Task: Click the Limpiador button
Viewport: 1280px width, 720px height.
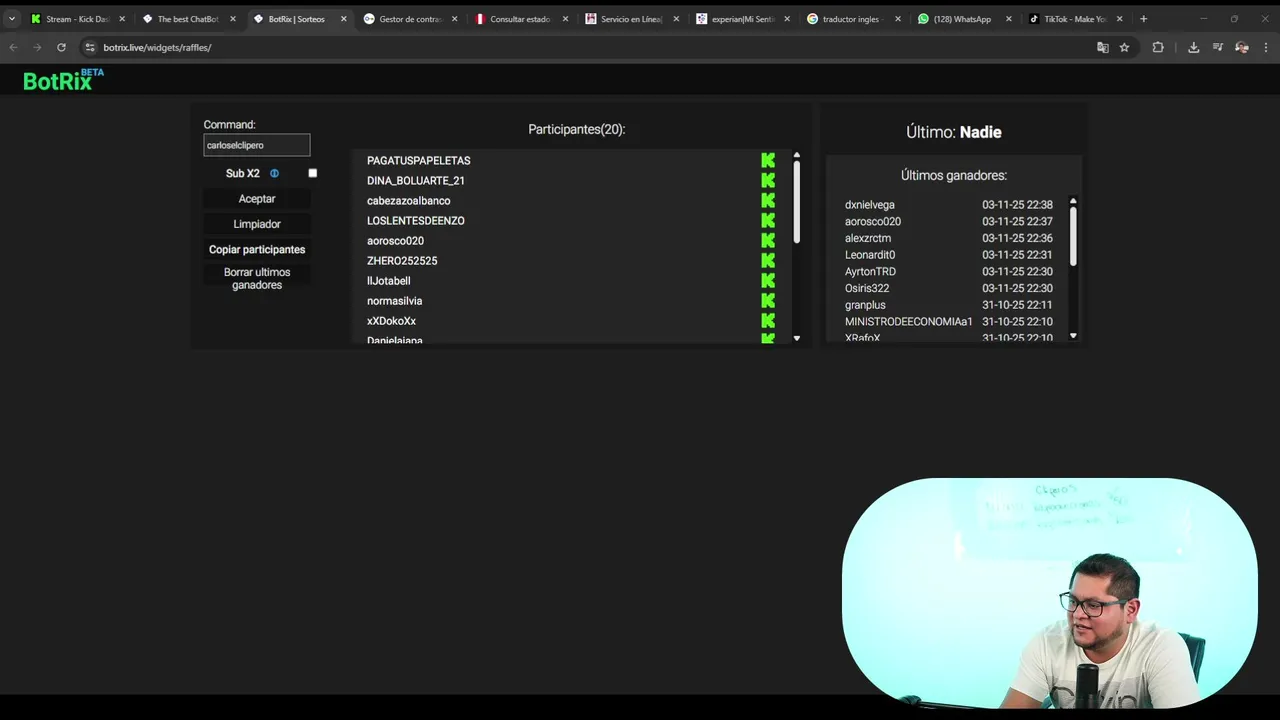Action: pyautogui.click(x=257, y=224)
